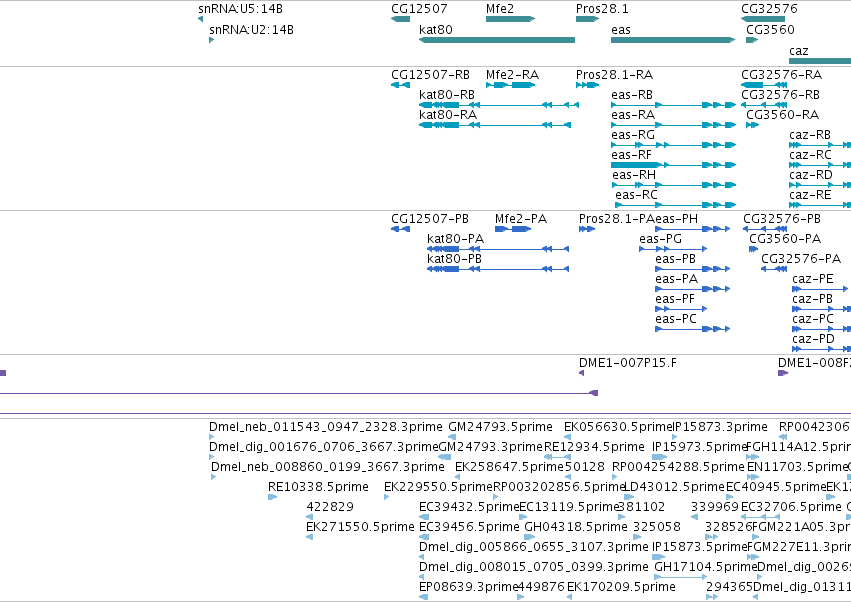The height and width of the screenshot is (602, 851).
Task: Select the eas-RG transcript
Action: point(674,145)
